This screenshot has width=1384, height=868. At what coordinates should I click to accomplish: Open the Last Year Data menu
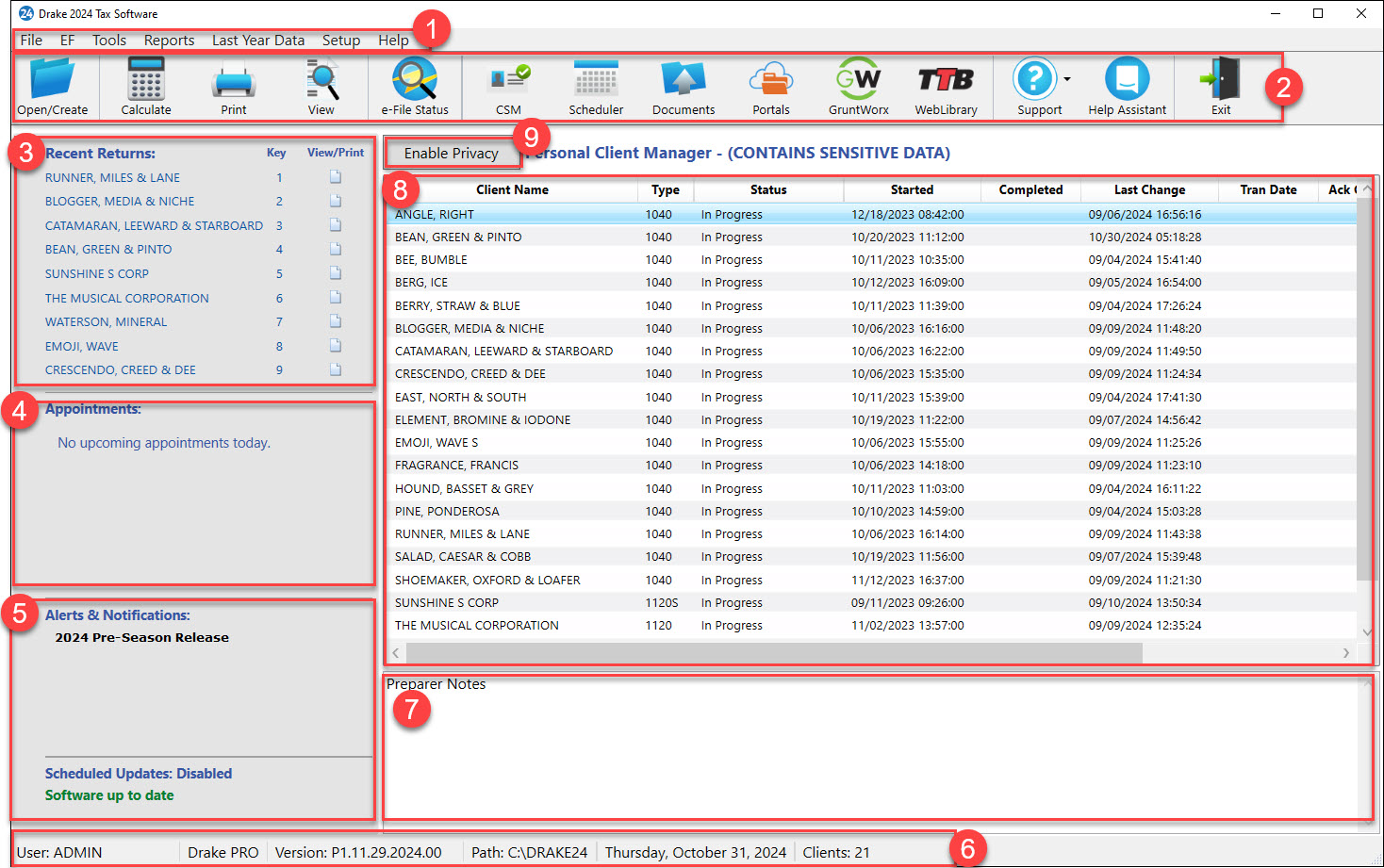(258, 40)
